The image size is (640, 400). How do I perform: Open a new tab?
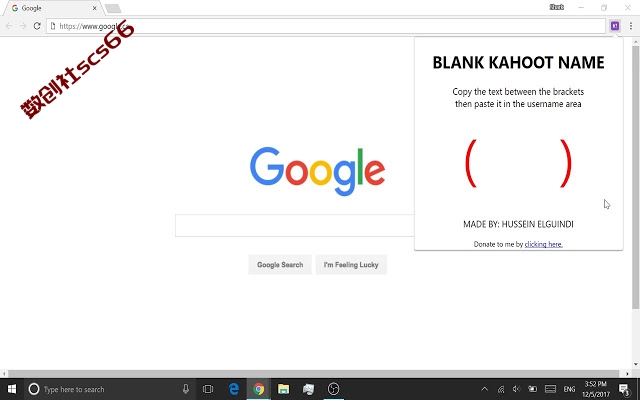coord(113,9)
